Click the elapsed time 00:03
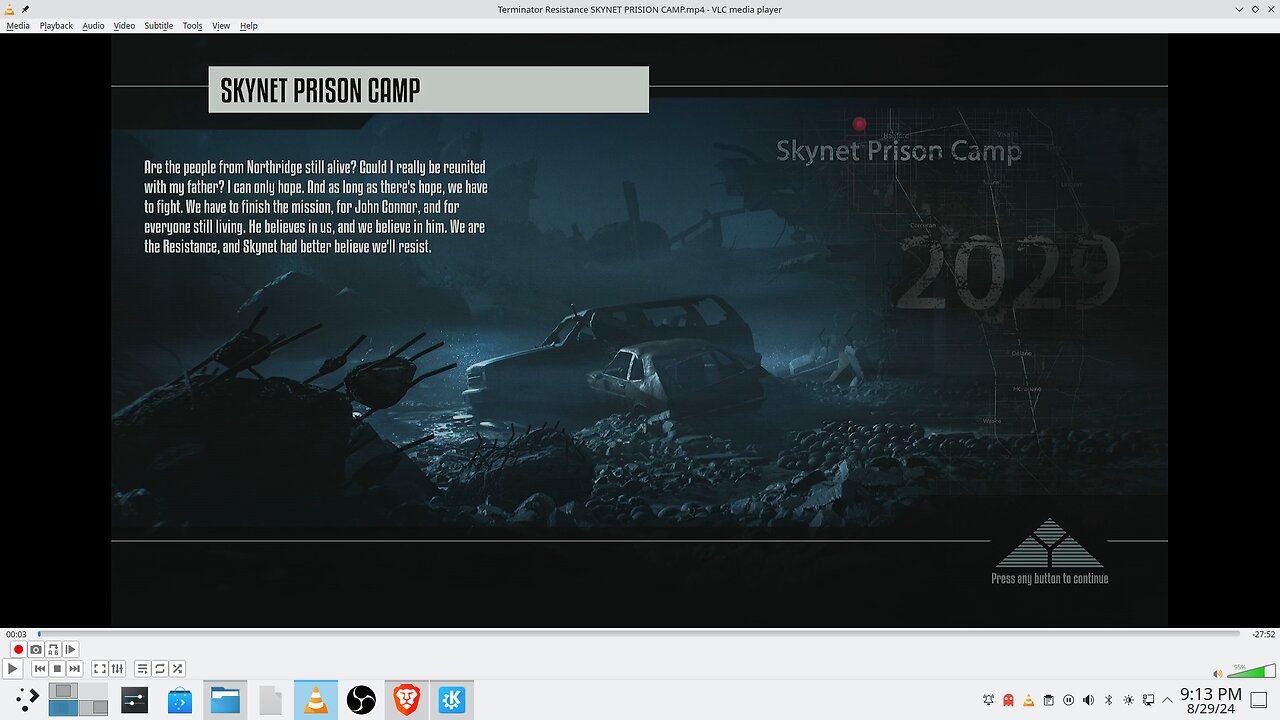Screen dimensions: 1280x720 (16, 634)
